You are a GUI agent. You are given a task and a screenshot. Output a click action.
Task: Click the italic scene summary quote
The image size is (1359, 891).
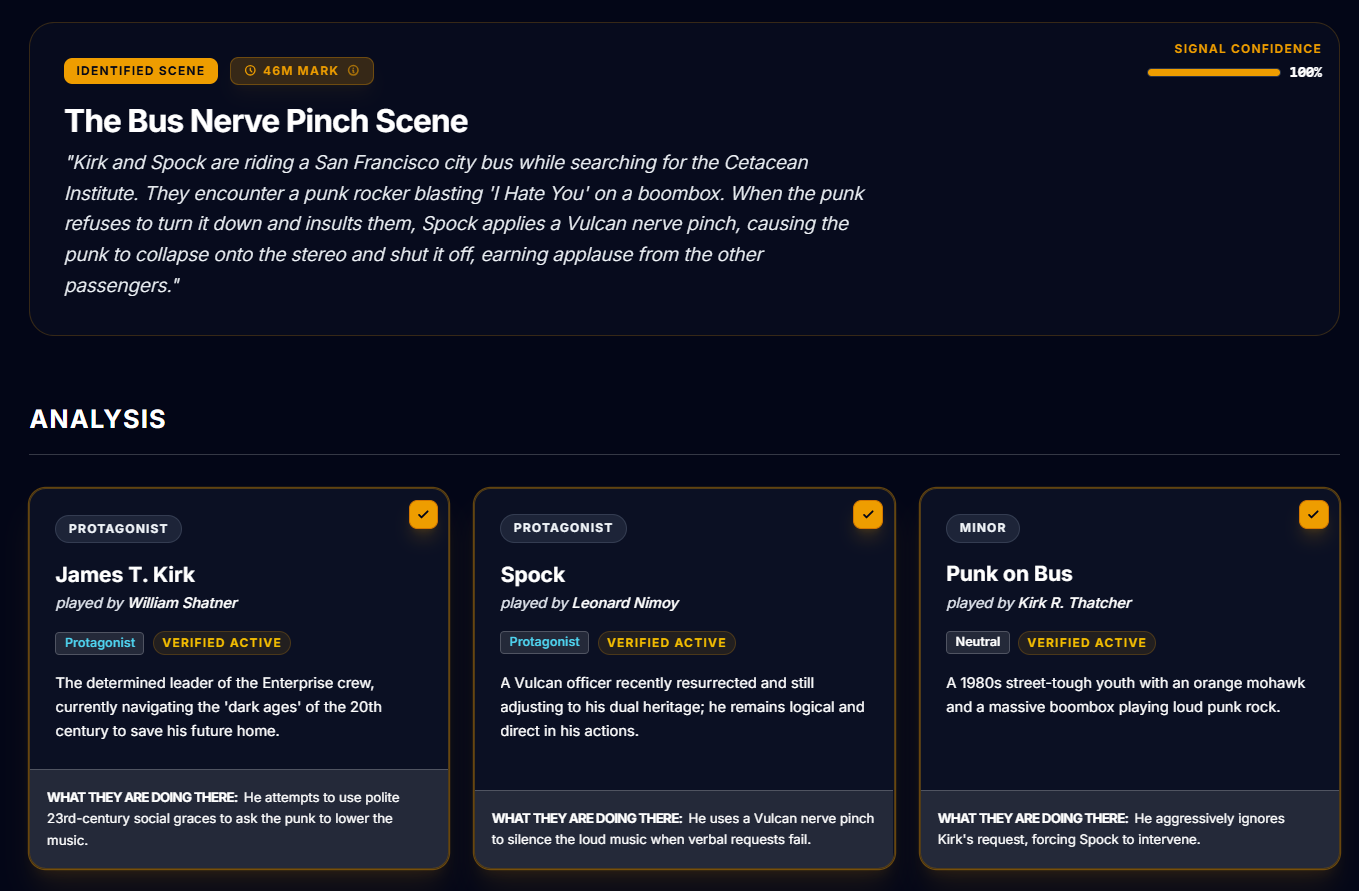(465, 224)
